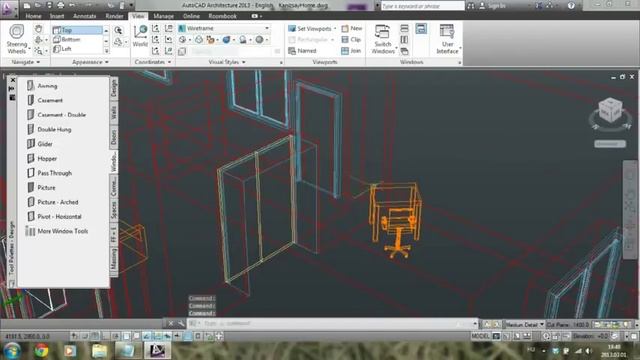Image resolution: width=640 pixels, height=360 pixels.
Task: Select the Double Hung window tool
Action: coord(49,129)
